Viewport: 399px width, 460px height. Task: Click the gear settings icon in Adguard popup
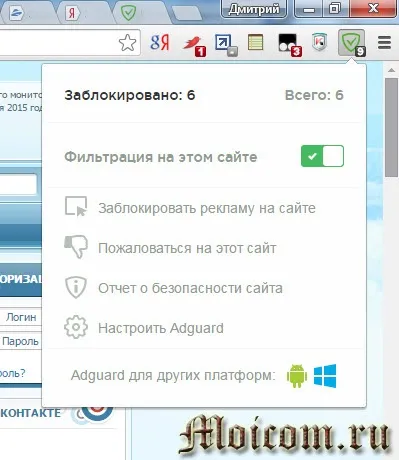76,327
